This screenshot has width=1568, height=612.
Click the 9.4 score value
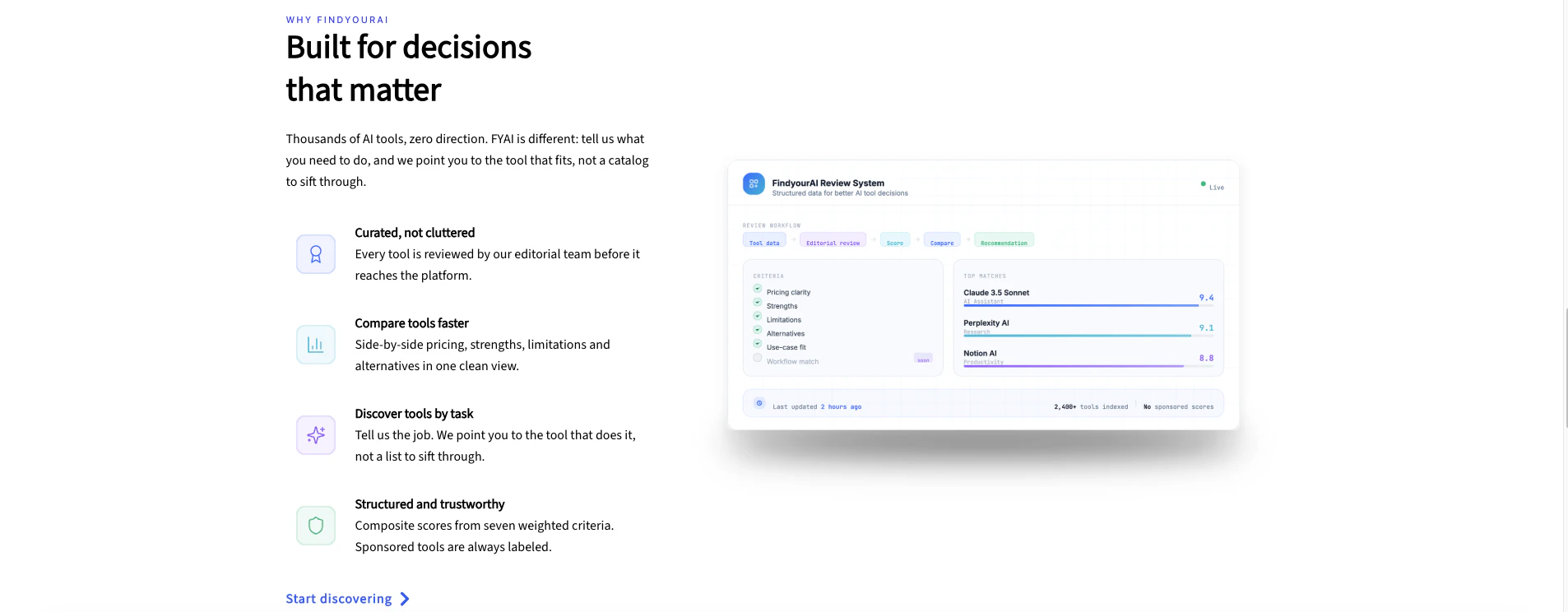point(1206,298)
